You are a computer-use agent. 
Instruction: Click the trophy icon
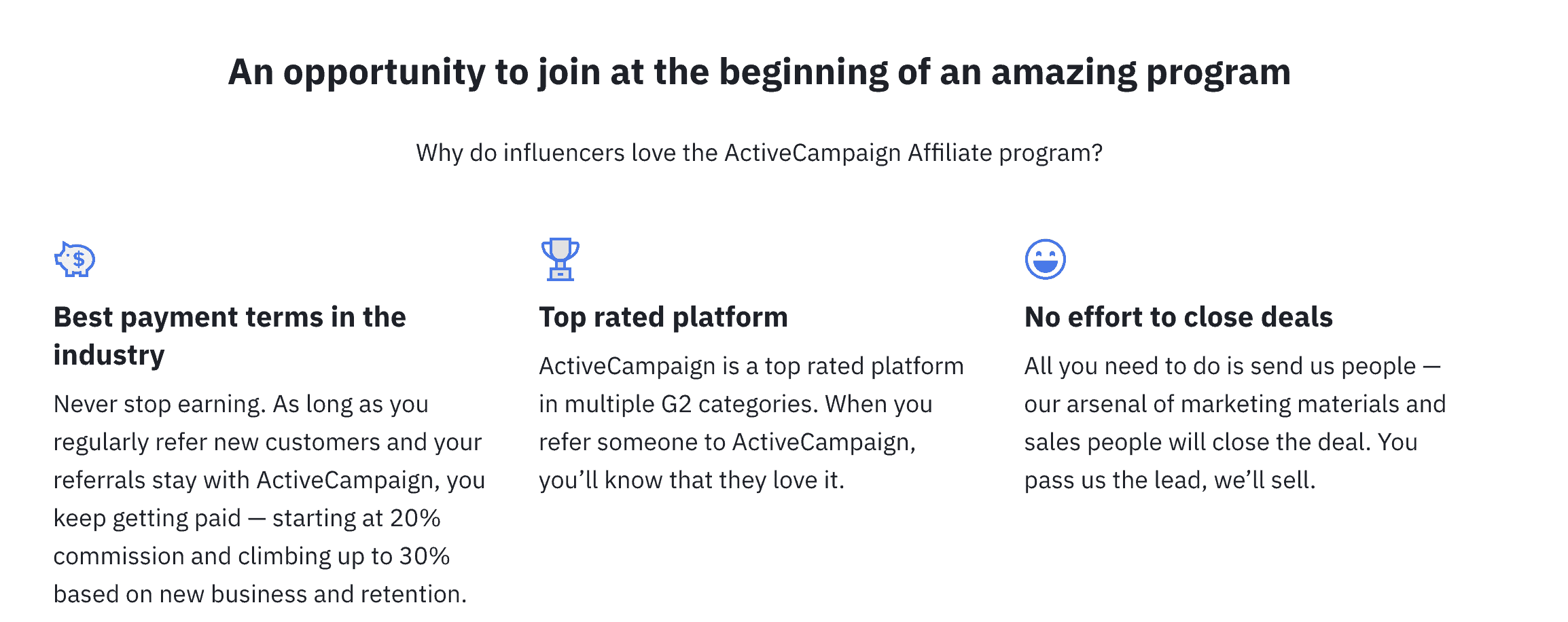(560, 259)
